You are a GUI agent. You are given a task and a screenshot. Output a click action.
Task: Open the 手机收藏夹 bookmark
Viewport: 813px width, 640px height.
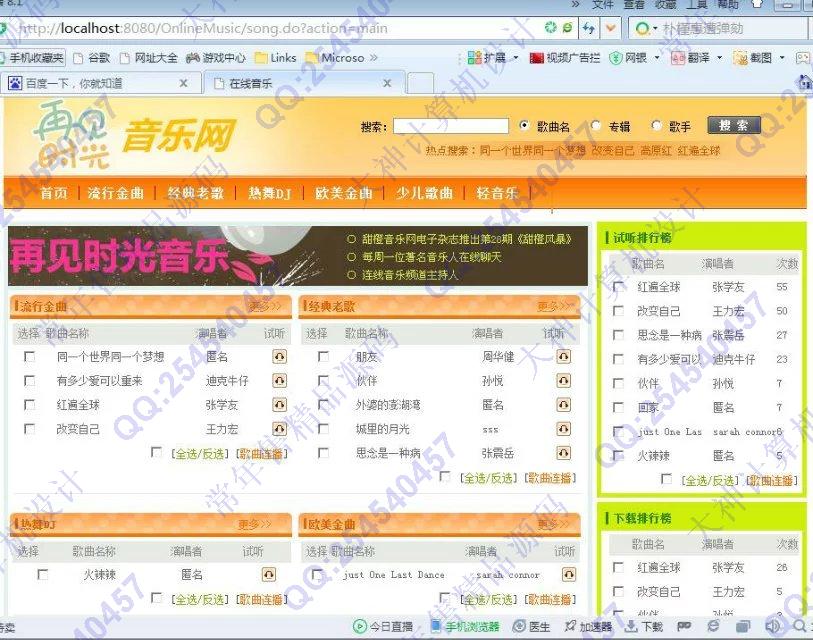(x=32, y=58)
